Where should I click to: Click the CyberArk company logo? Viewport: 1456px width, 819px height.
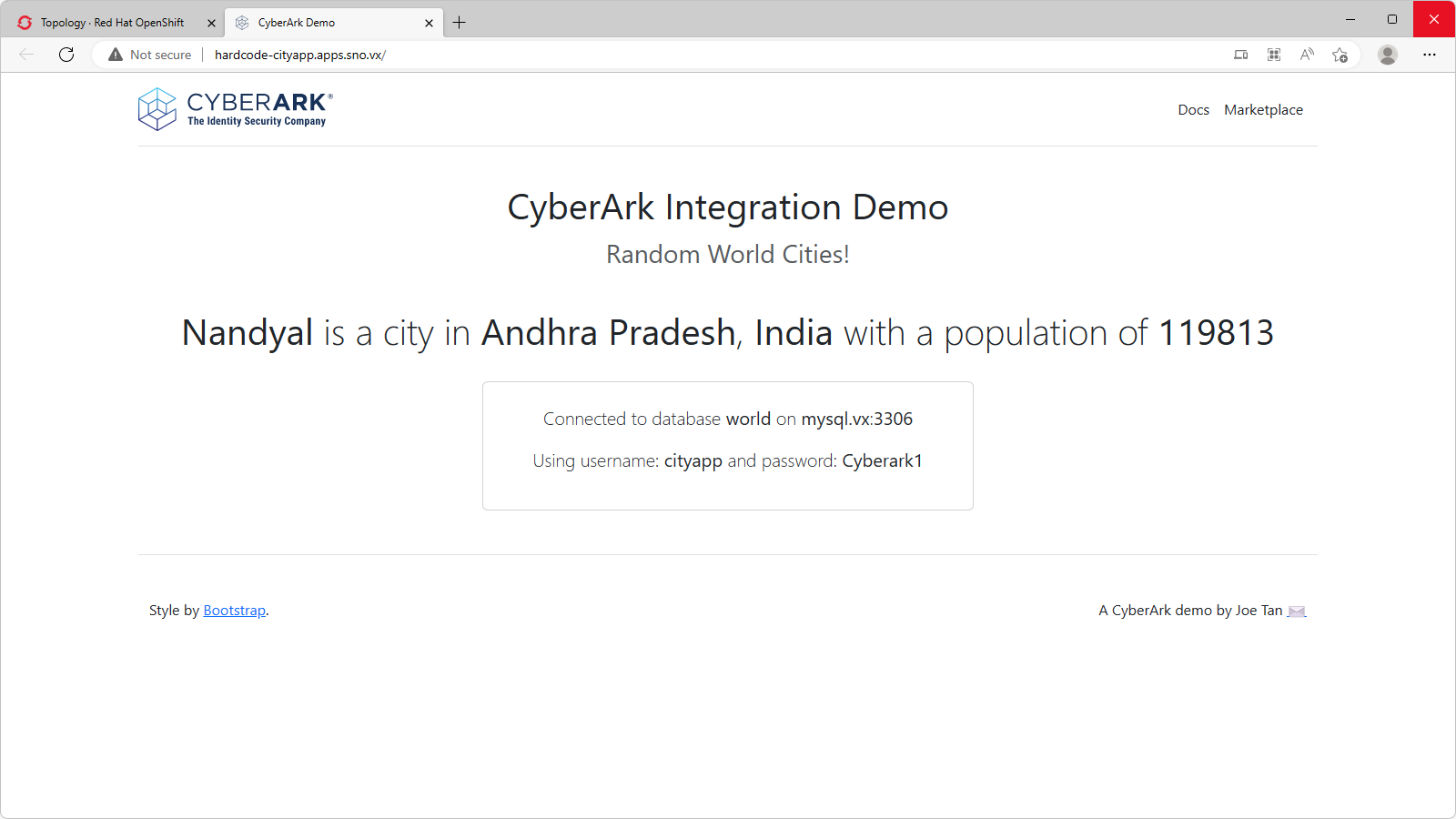pos(233,108)
